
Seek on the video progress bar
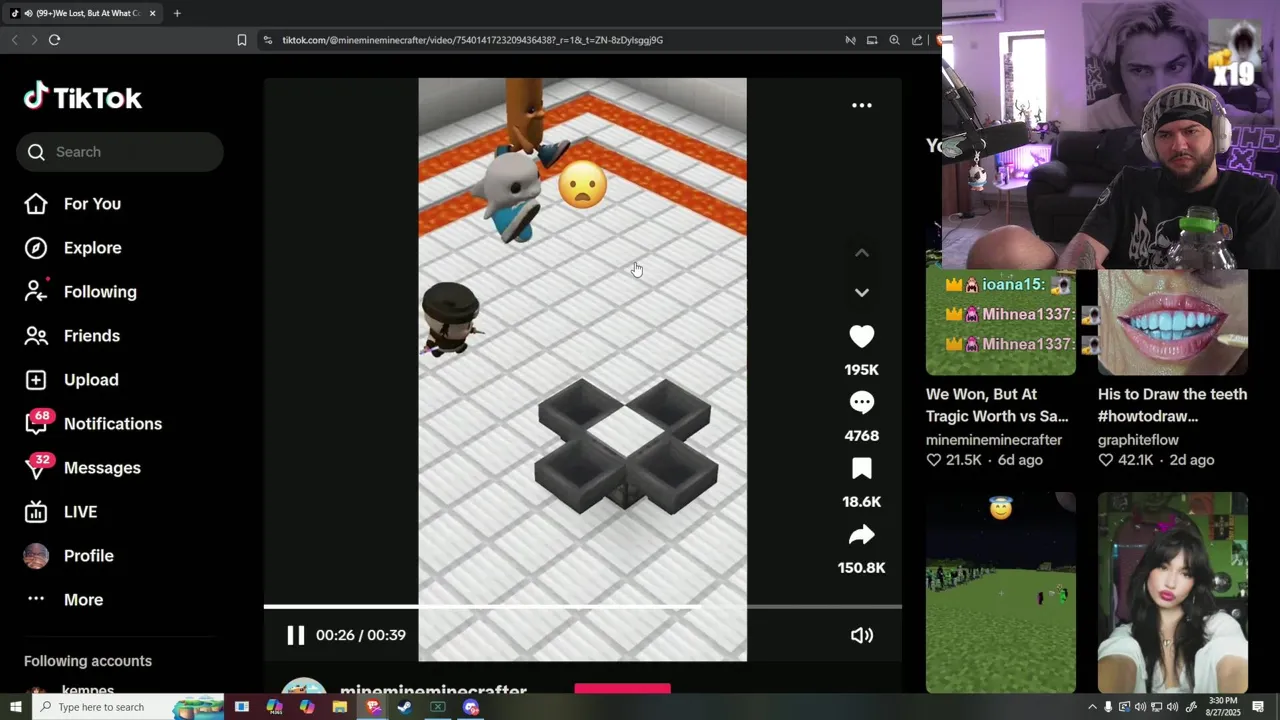[x=583, y=607]
